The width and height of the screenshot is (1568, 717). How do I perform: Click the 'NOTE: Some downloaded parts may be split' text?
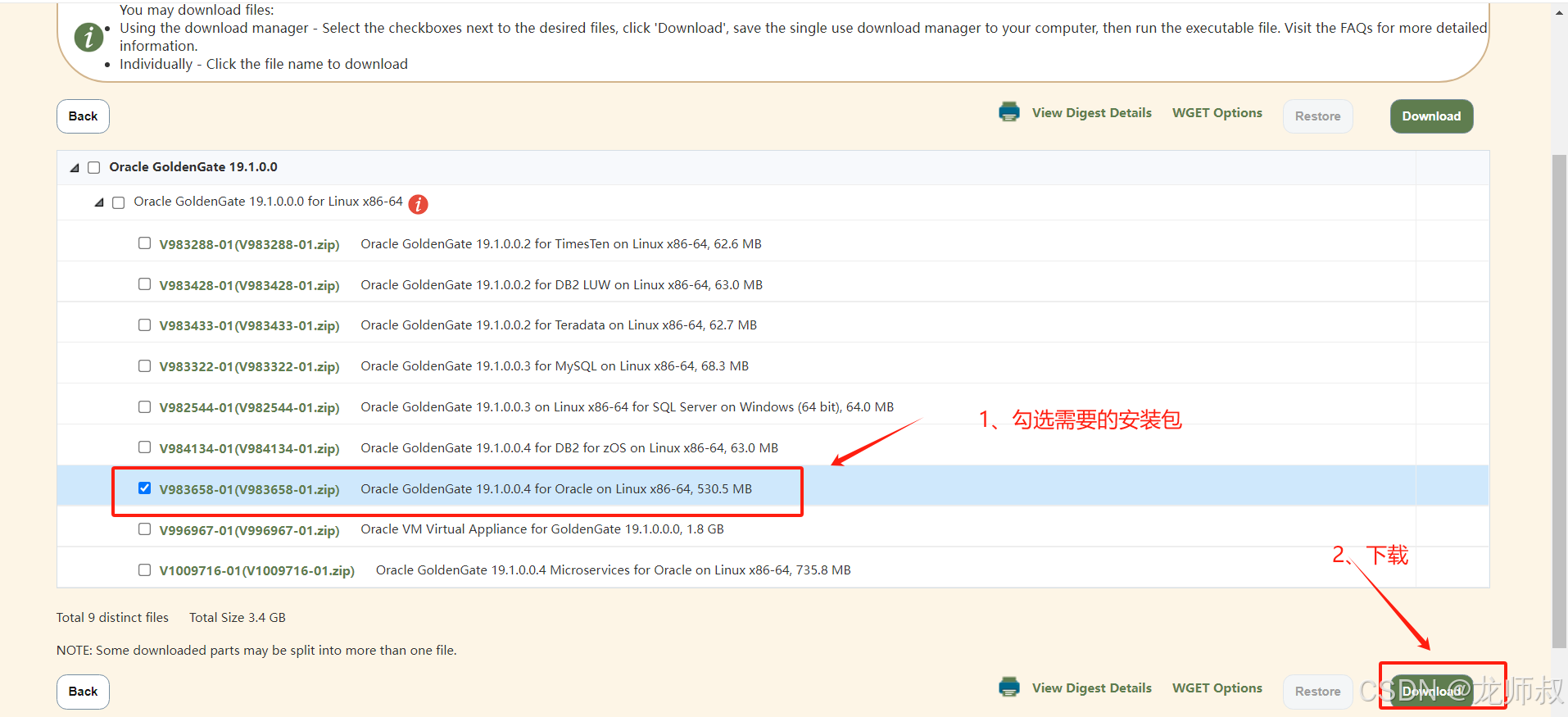256,651
